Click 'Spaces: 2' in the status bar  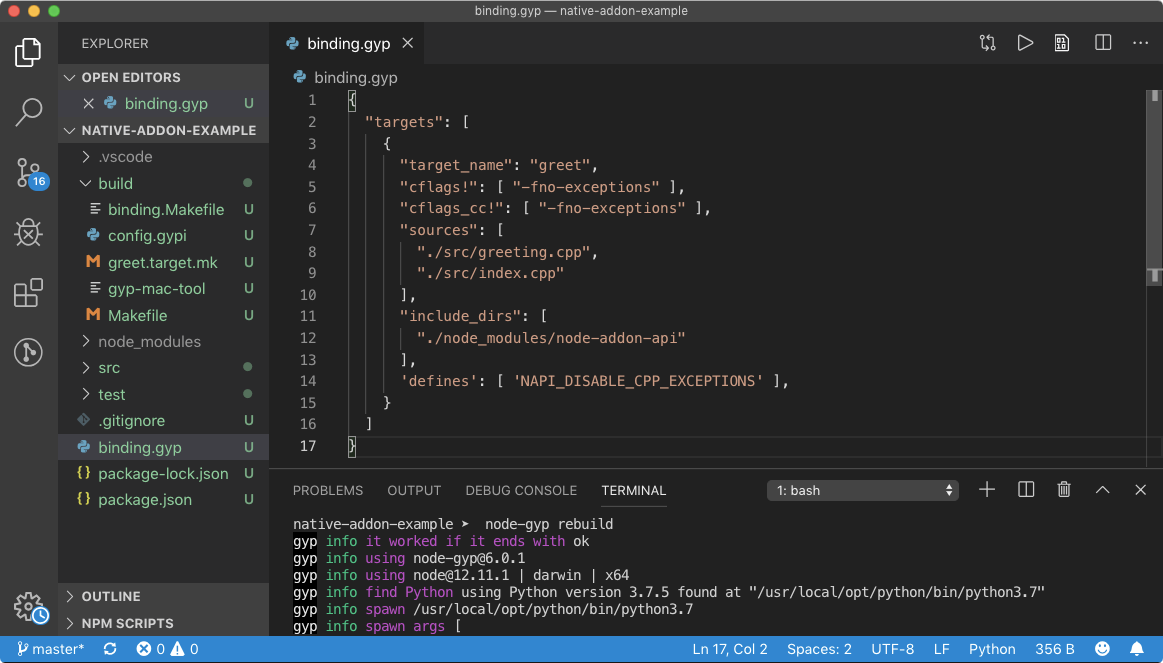pyautogui.click(x=819, y=648)
